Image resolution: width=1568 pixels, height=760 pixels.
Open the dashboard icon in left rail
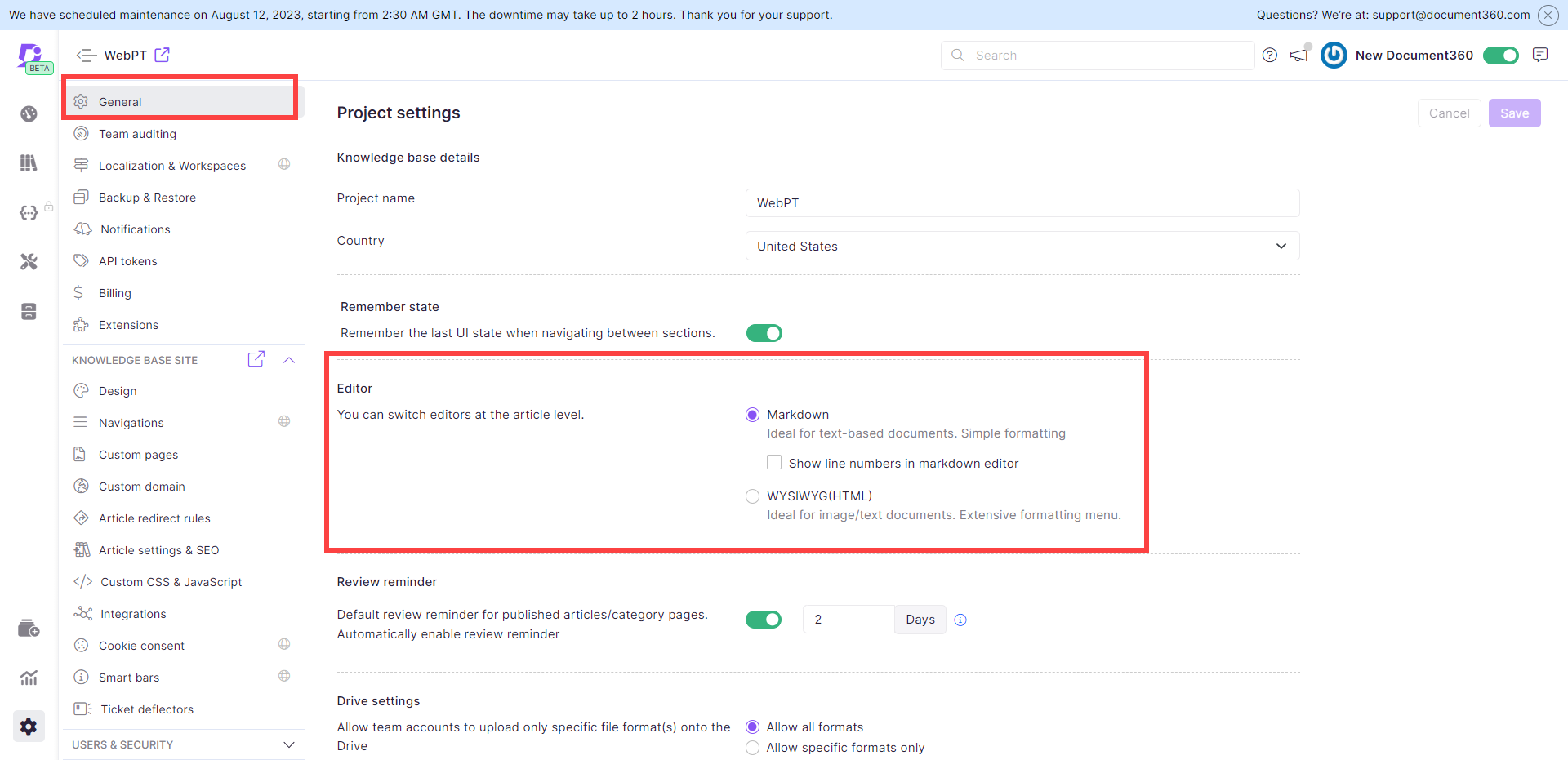[x=29, y=113]
